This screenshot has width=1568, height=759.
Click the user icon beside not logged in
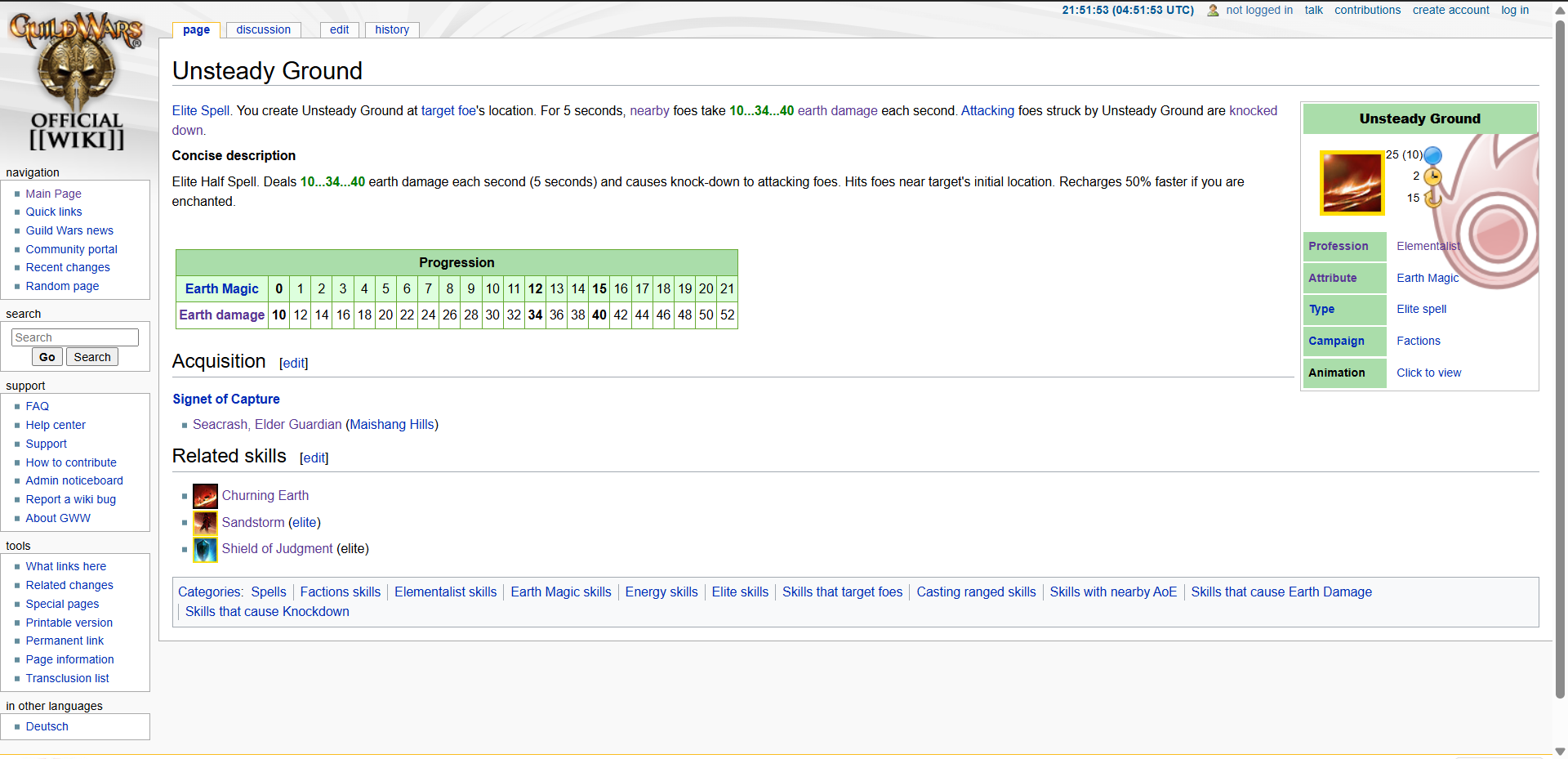pos(1213,11)
